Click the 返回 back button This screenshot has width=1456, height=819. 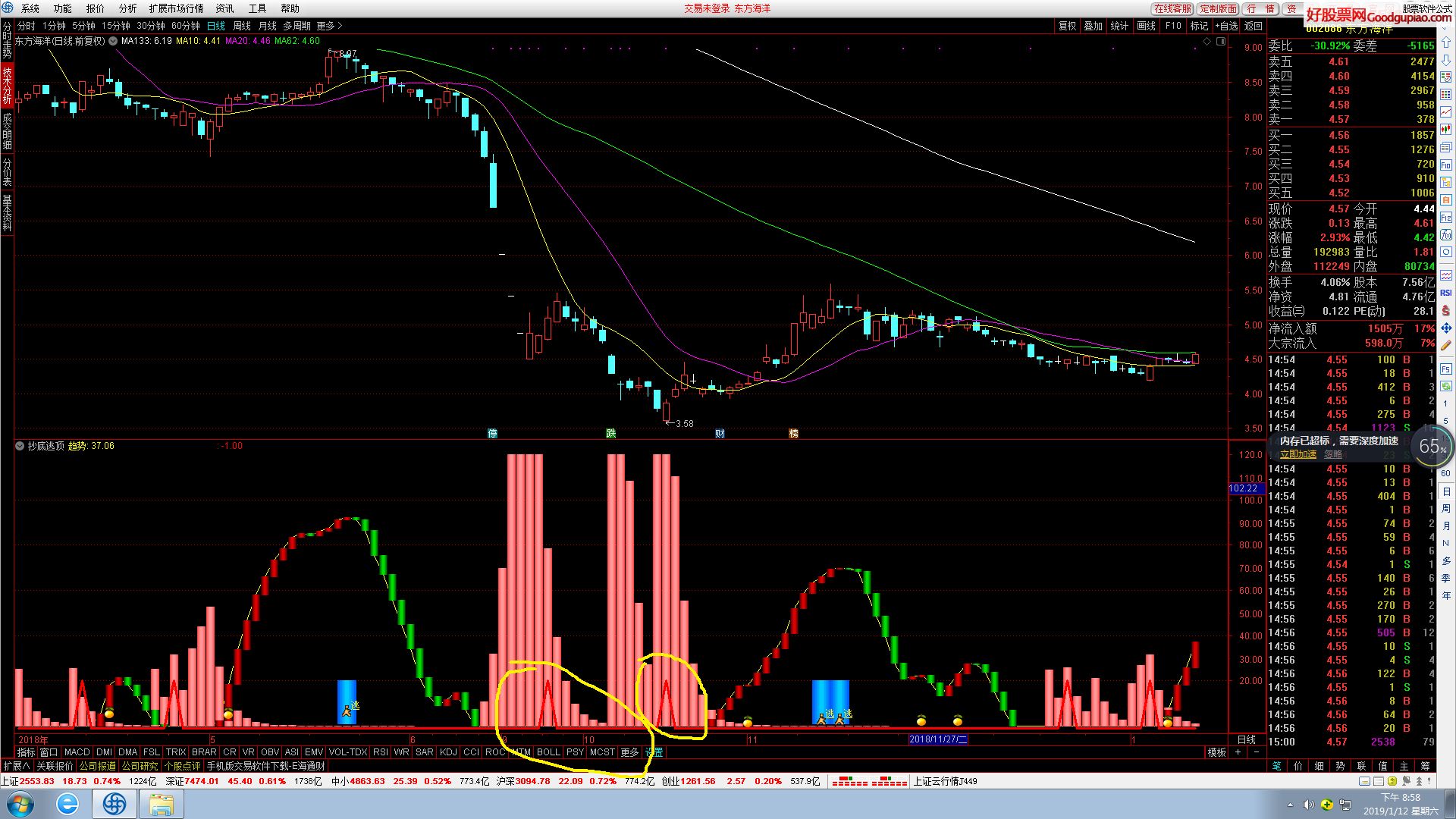(x=1254, y=26)
